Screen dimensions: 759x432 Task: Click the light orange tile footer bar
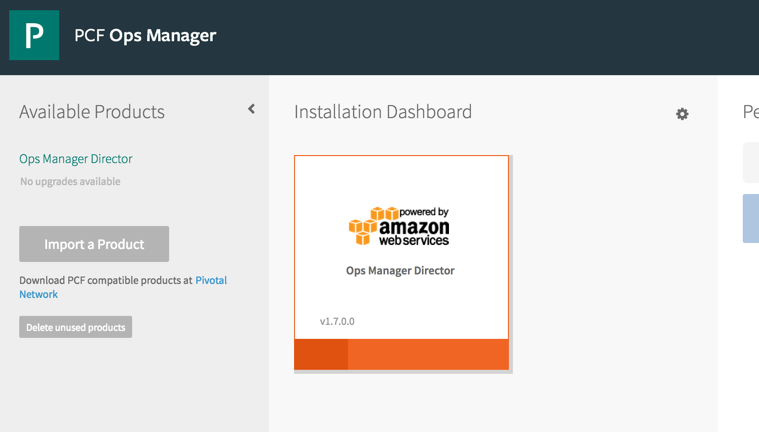(x=428, y=354)
